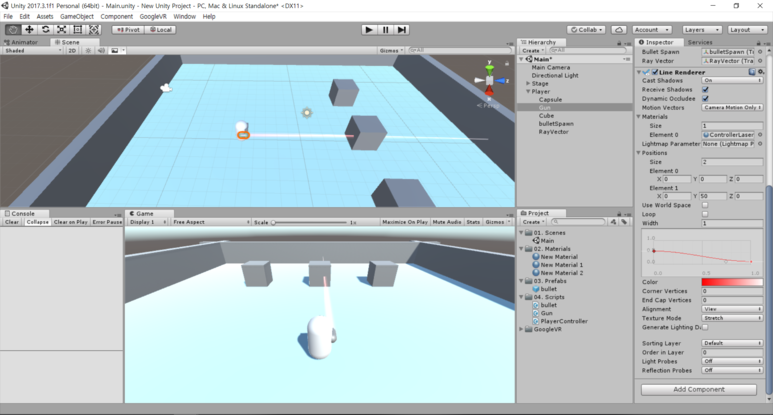Screen dimensions: 773x415
Task: Select the combined Transform tool
Action: 94,30
